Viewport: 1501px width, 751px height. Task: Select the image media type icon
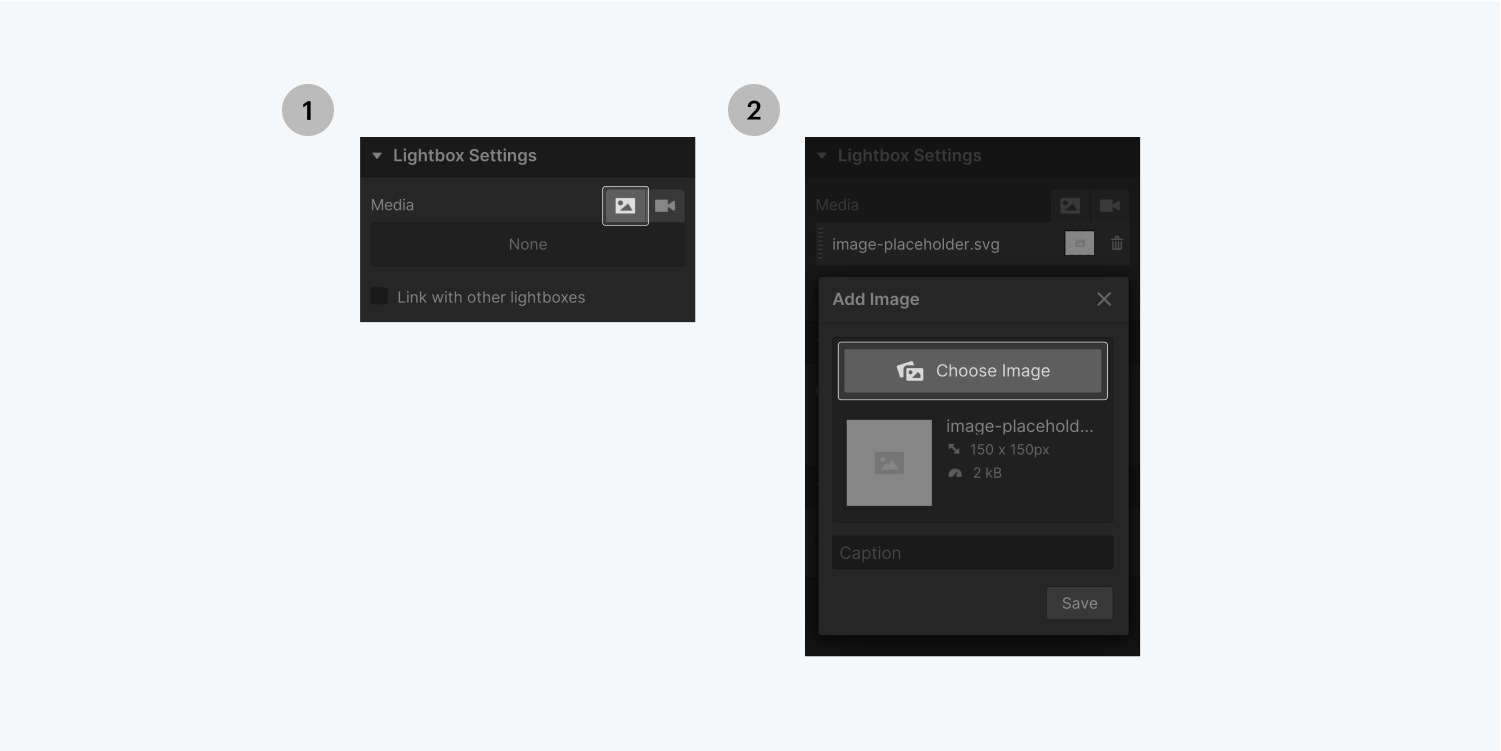625,205
